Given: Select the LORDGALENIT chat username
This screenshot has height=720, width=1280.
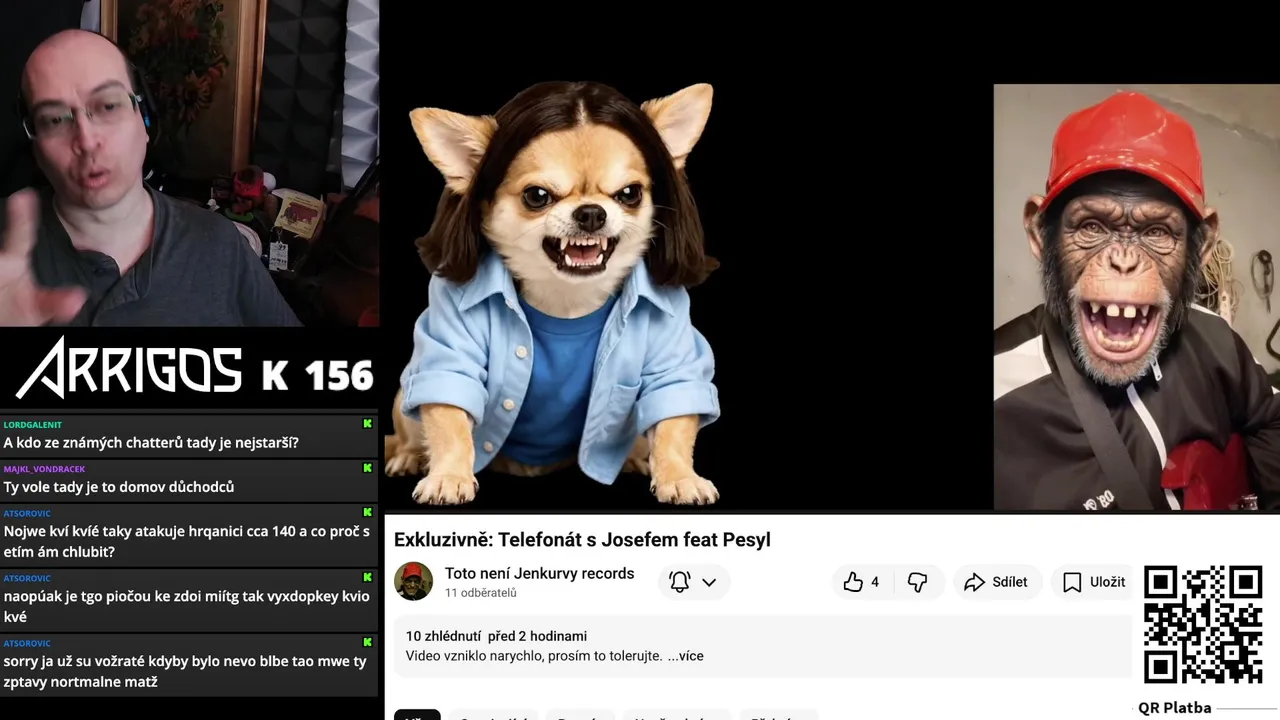Looking at the screenshot, I should tap(33, 425).
